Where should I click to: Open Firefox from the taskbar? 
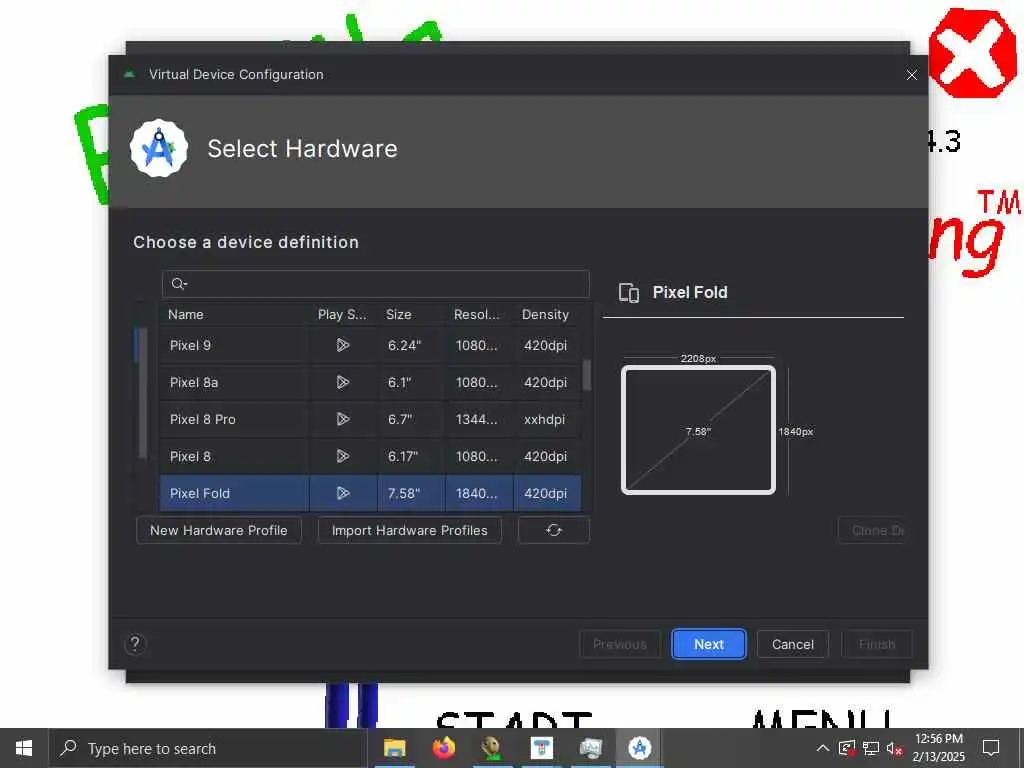pos(443,748)
